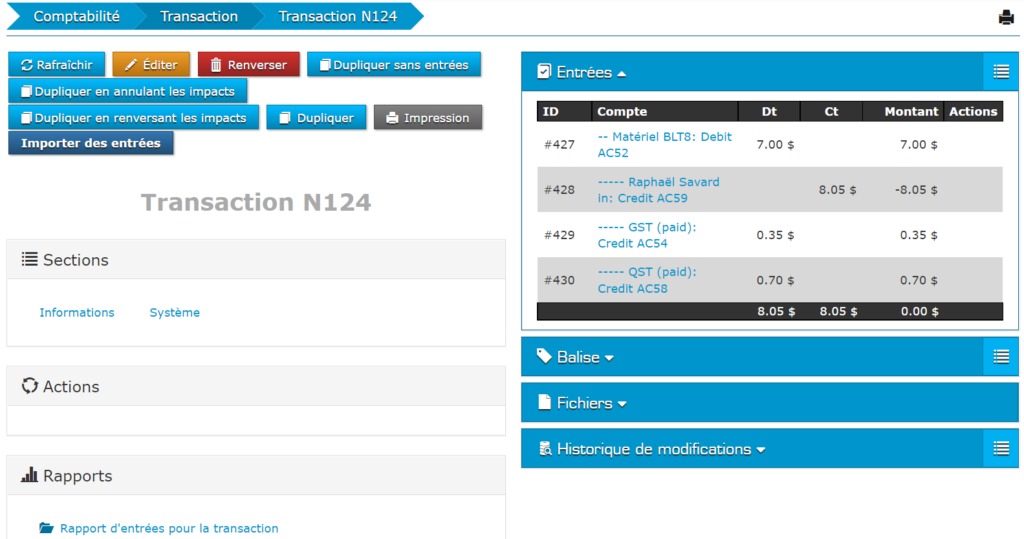This screenshot has height=539, width=1024.
Task: Click the Rafraîchir refresh button
Action: pos(57,65)
